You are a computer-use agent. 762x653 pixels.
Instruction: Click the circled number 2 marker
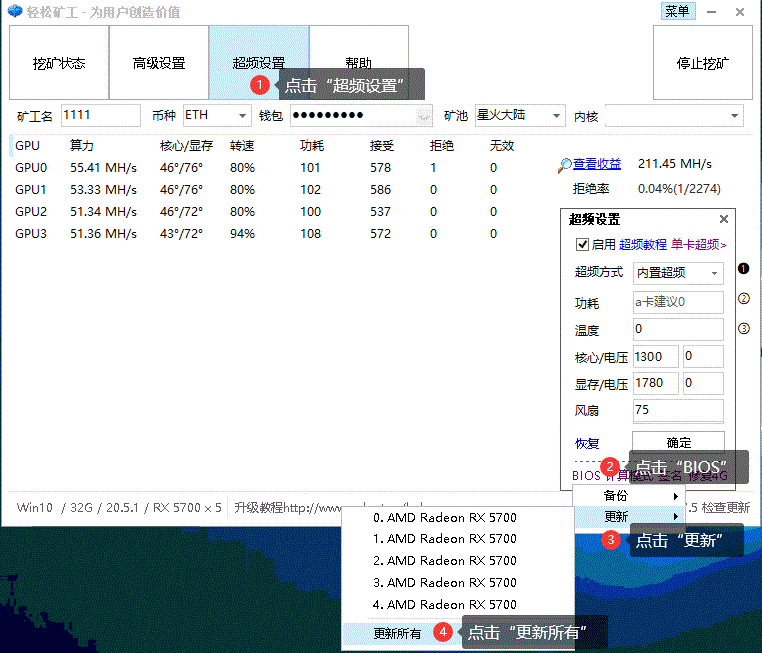coord(743,298)
